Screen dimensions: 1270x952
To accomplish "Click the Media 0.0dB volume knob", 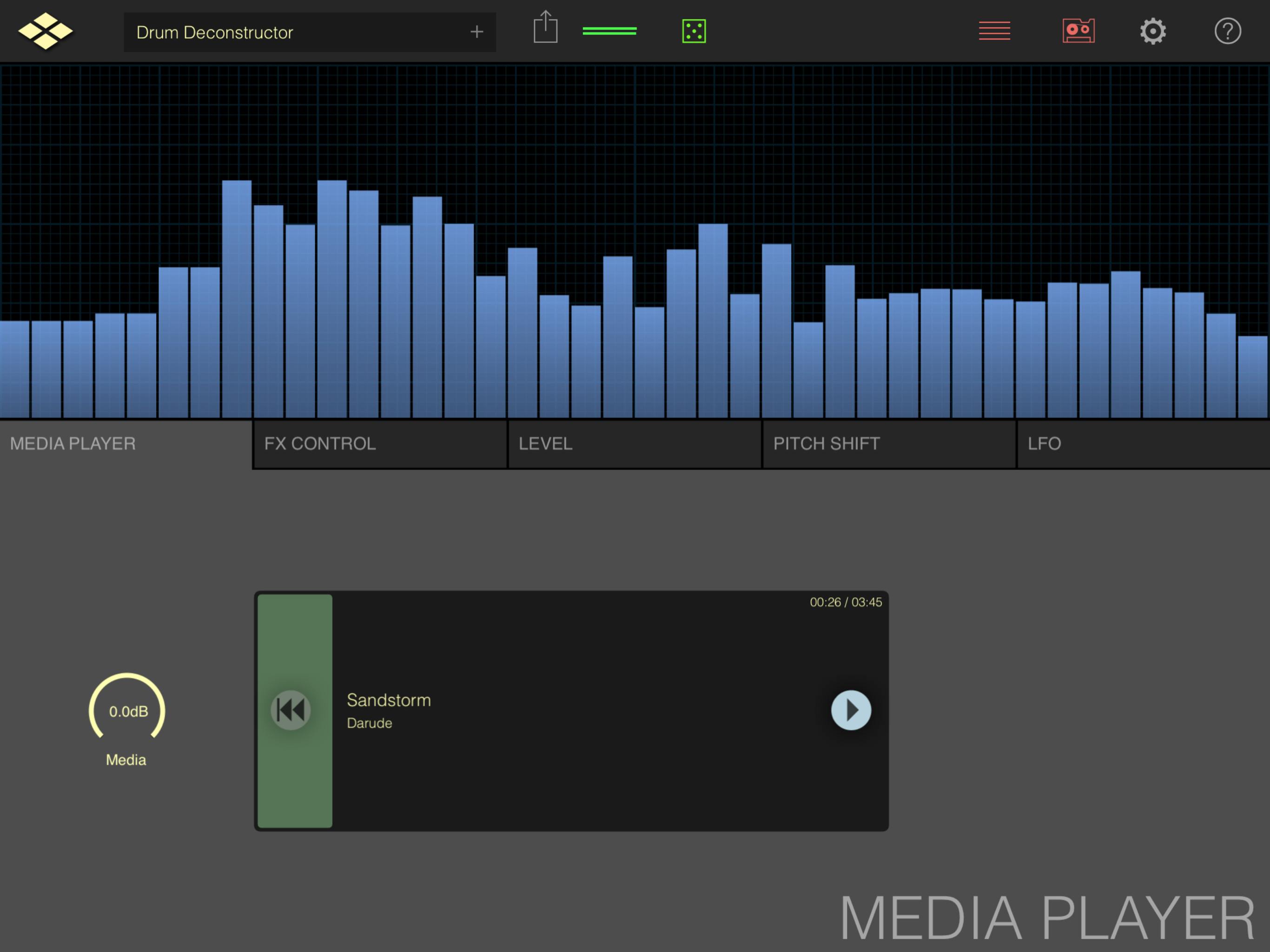I will pos(127,711).
